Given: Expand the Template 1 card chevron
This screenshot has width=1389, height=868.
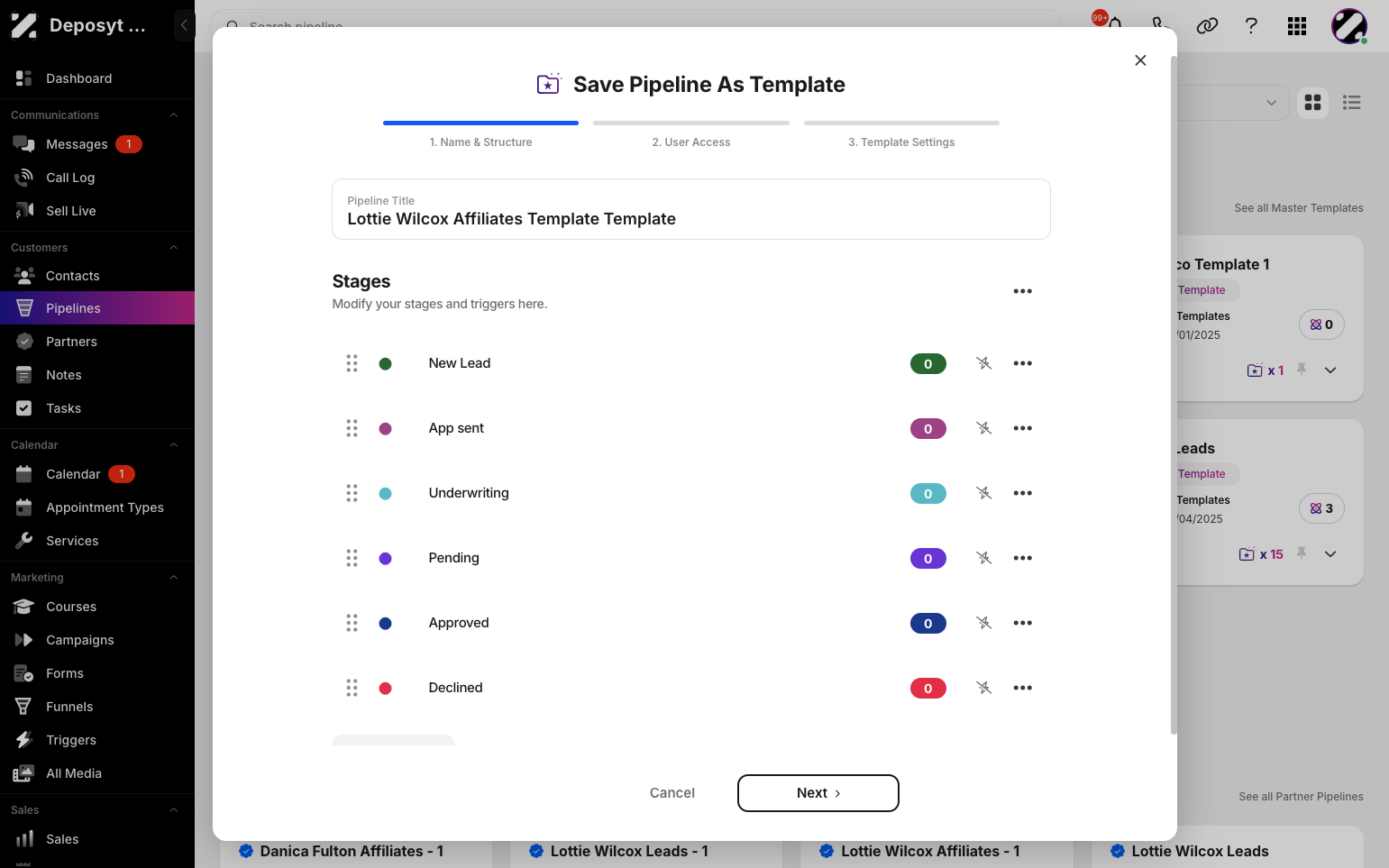Looking at the screenshot, I should coord(1330,370).
